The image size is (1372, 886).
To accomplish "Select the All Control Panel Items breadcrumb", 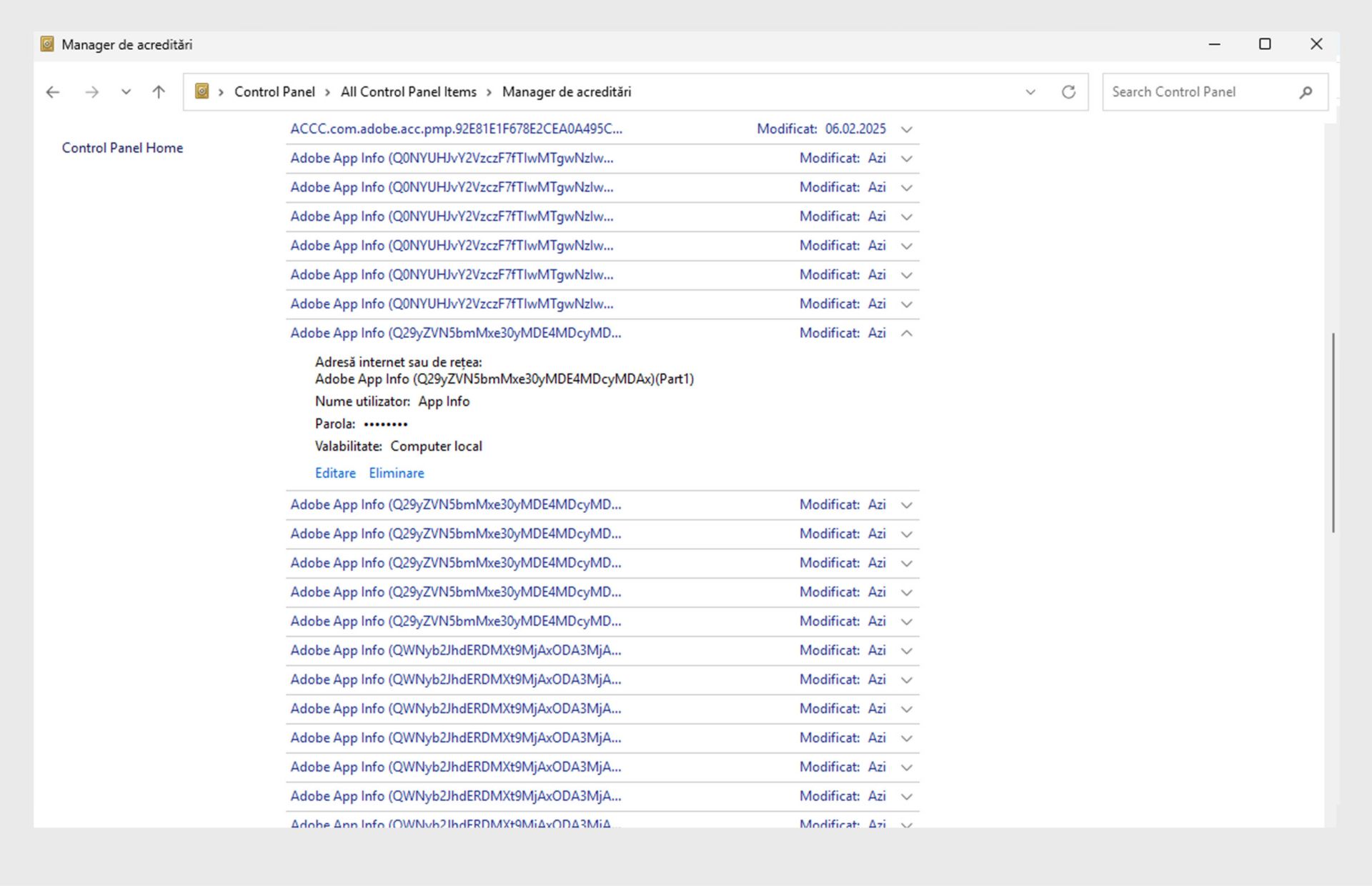I will [408, 92].
